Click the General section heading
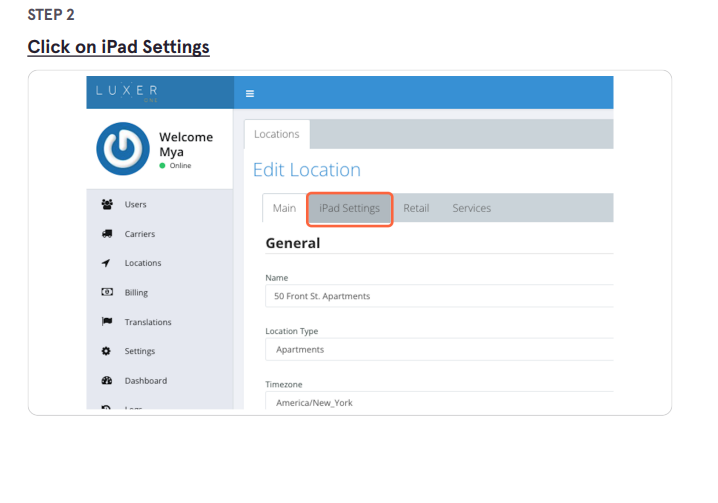Screen dimensions: 718x503 tap(293, 243)
